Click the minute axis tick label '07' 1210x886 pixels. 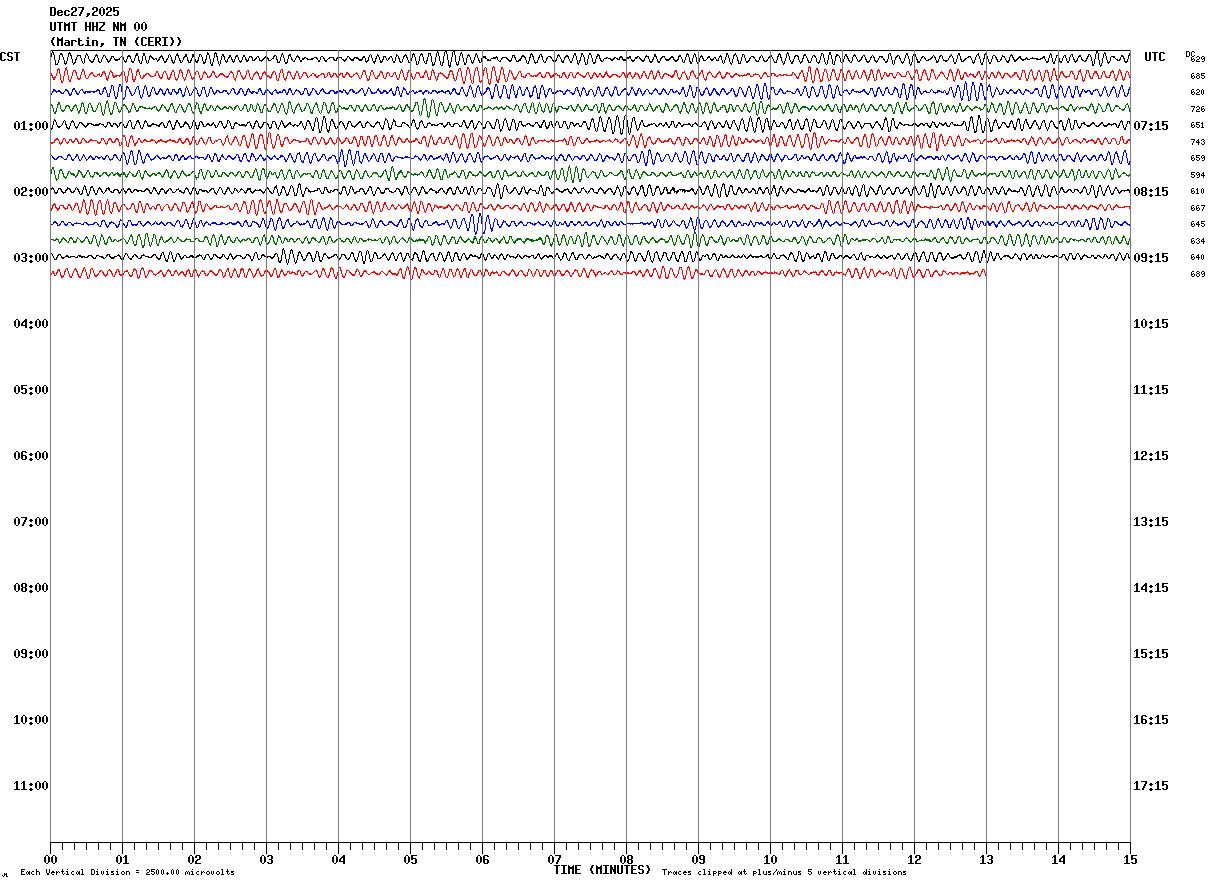click(x=554, y=860)
